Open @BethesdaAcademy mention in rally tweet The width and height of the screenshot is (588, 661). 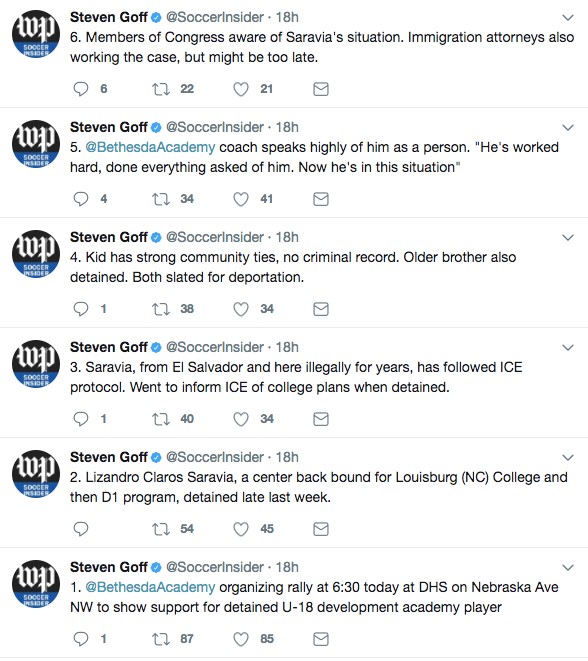[x=150, y=588]
